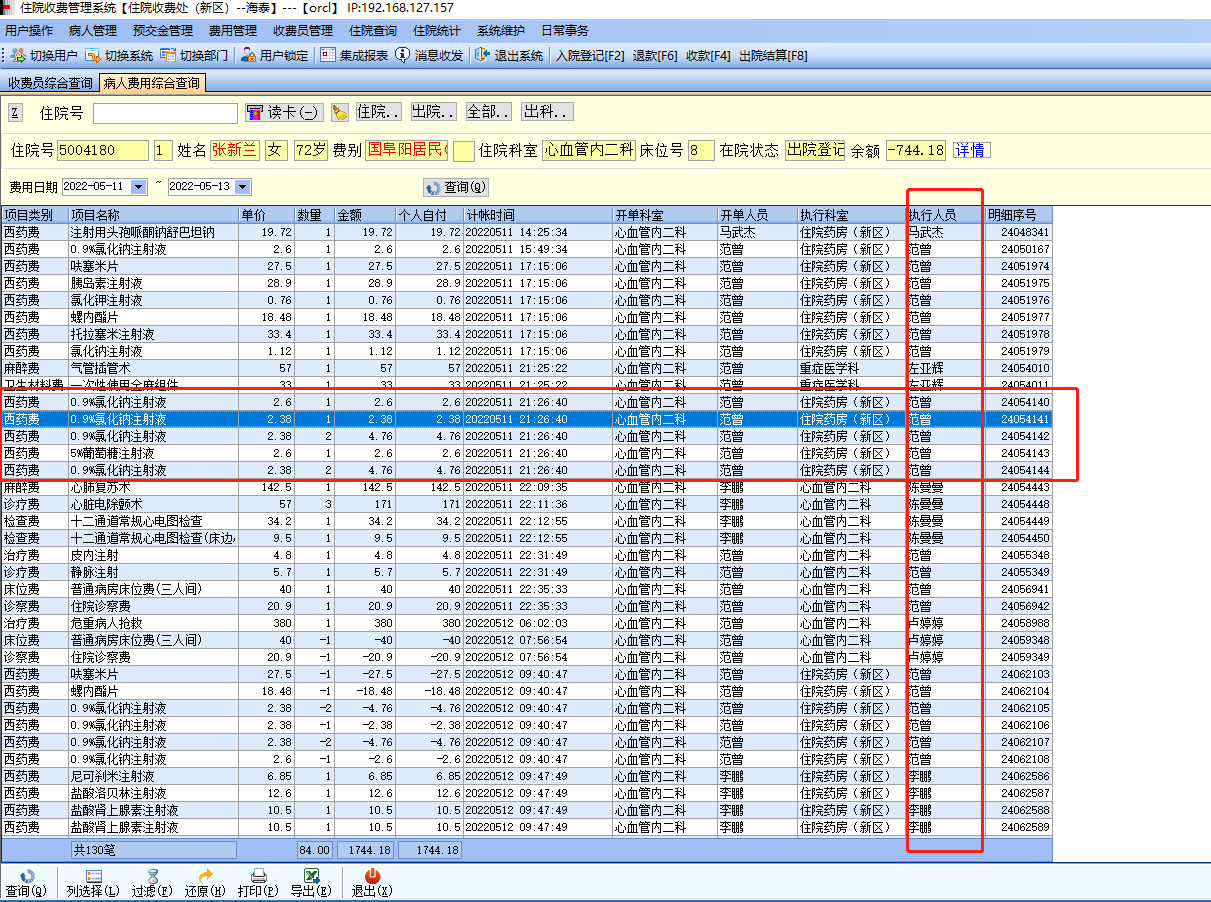Click the 切换用户 (switch user) toolbar icon

tap(18, 55)
